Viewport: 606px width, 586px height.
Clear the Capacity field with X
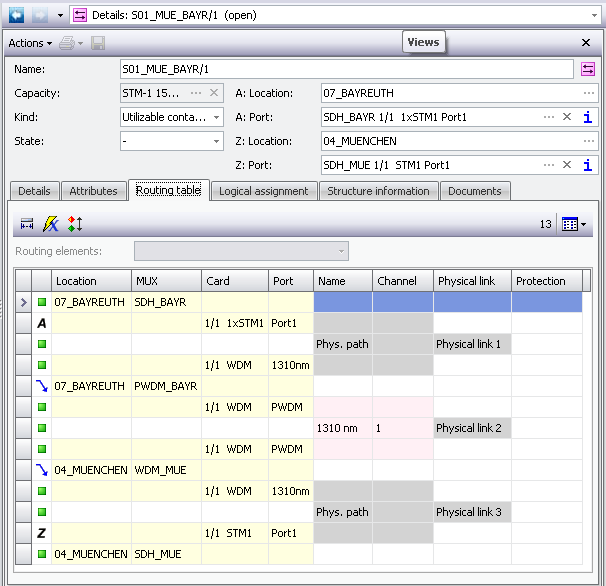[214, 93]
